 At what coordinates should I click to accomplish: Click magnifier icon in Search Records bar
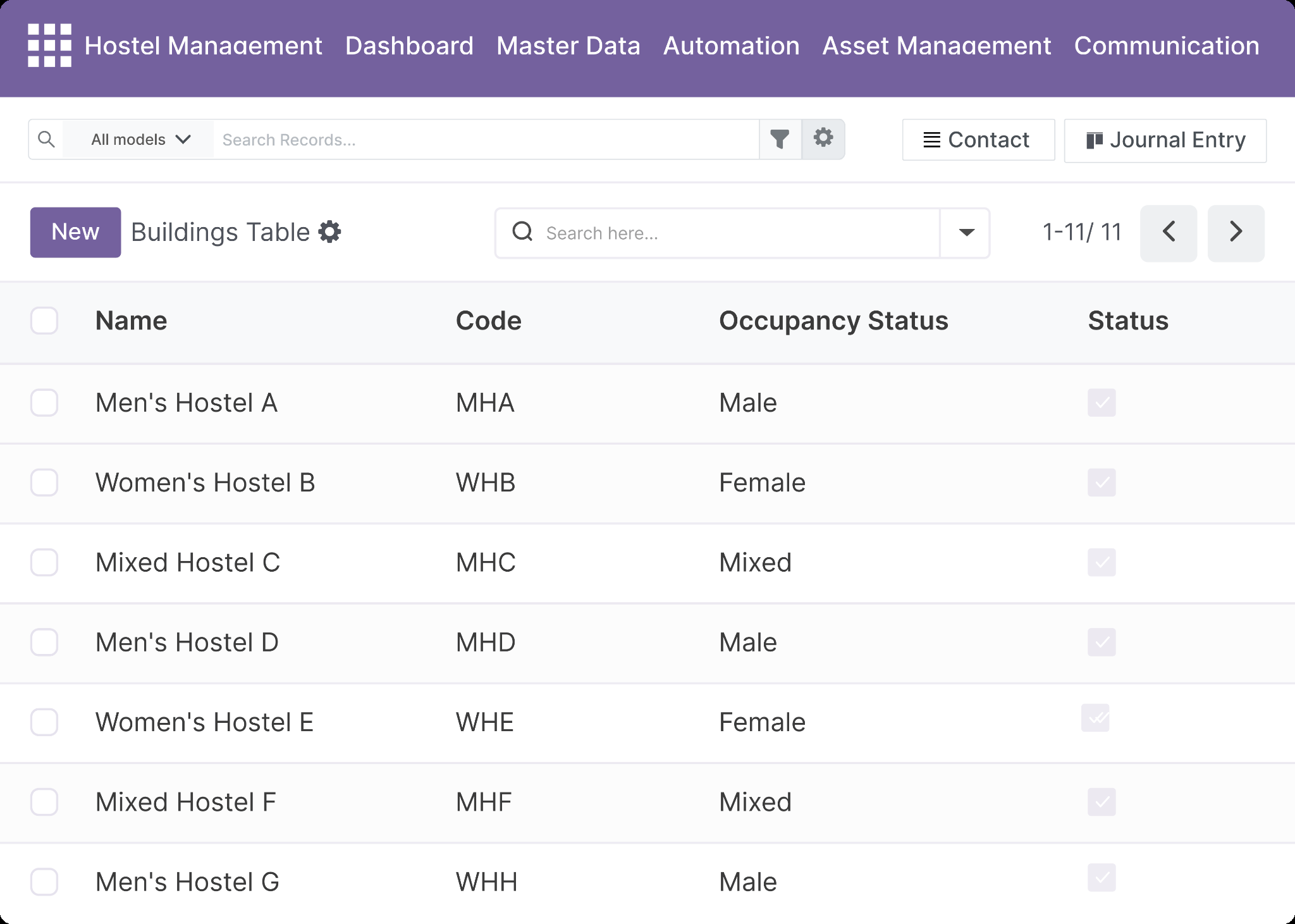(x=46, y=139)
